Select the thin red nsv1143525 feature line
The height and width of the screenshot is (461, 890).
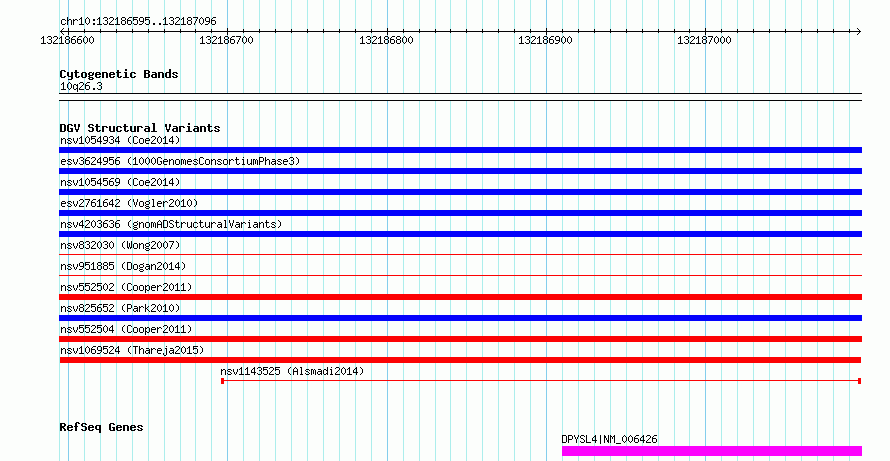(541, 380)
